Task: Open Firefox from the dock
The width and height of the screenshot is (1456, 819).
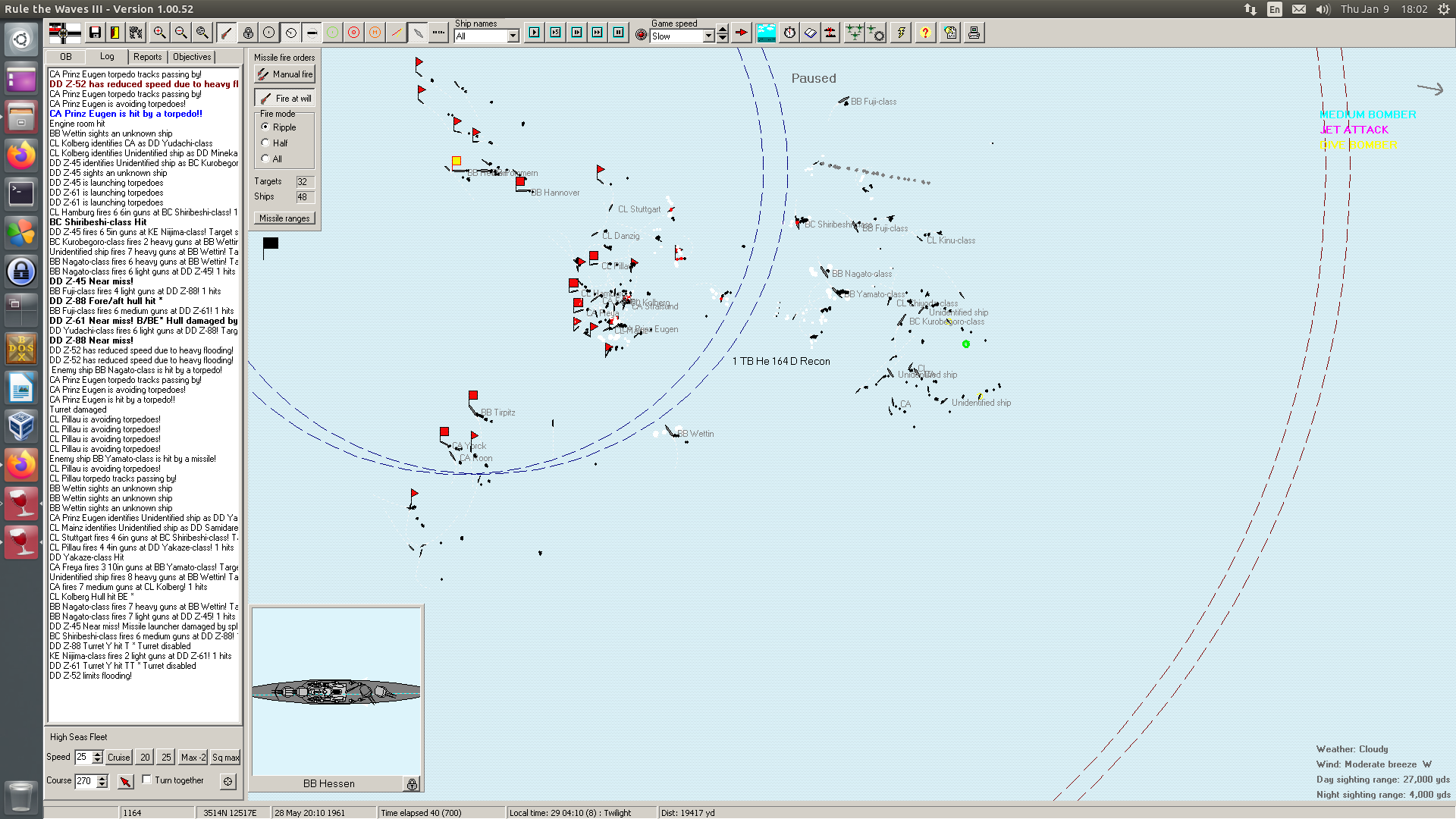Action: pos(21,155)
